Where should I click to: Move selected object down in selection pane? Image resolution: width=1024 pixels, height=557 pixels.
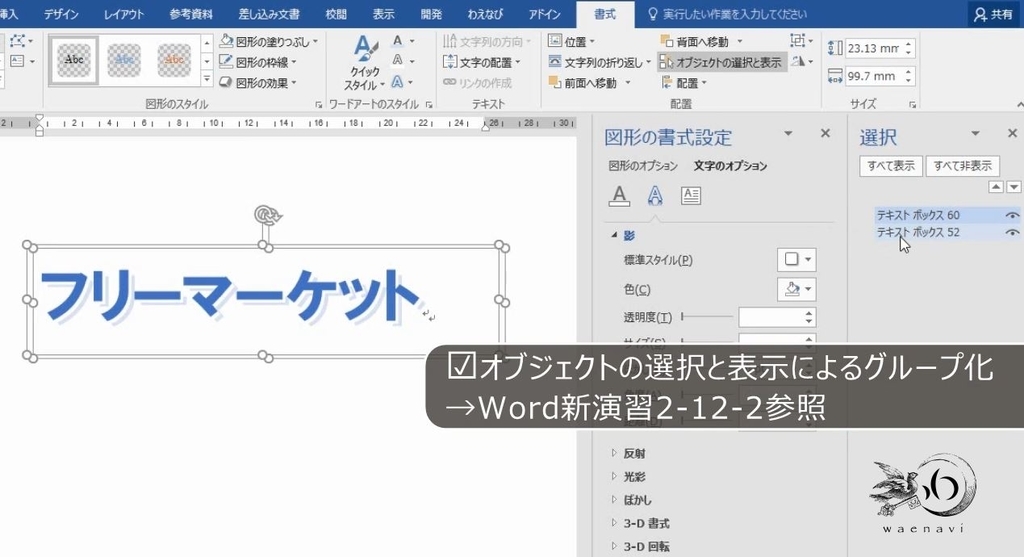pos(1014,187)
